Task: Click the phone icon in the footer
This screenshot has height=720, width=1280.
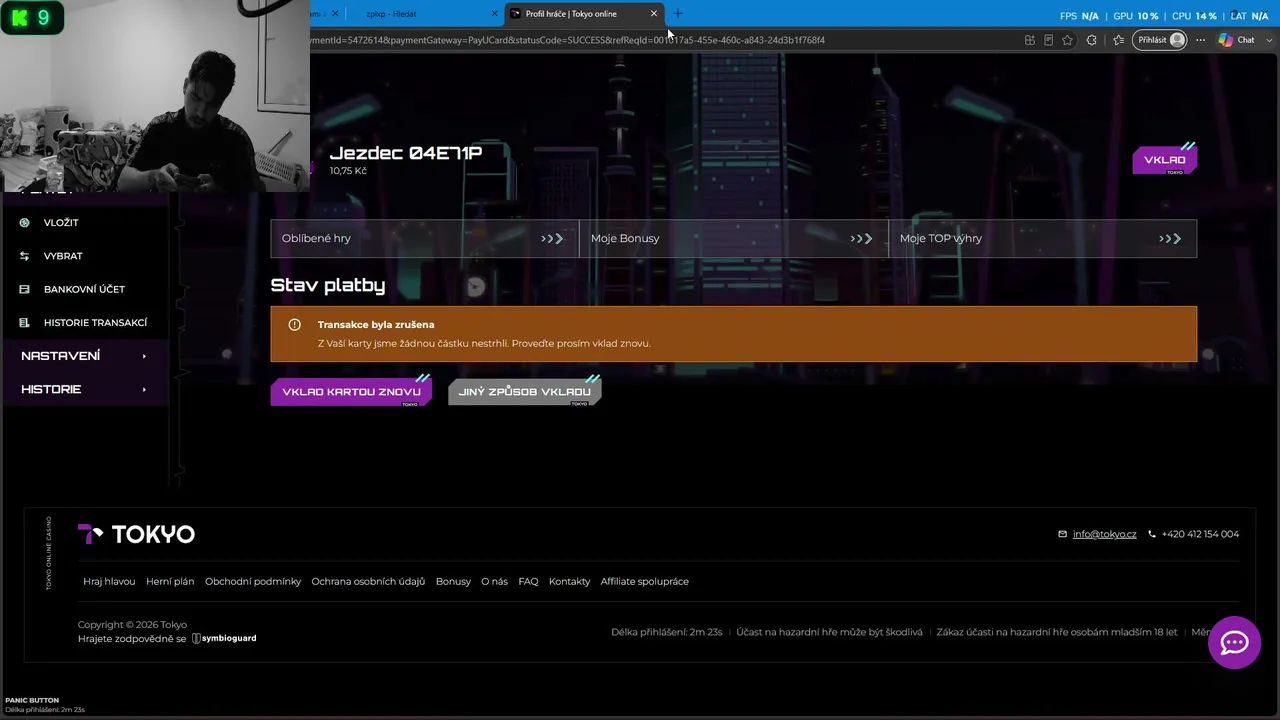Action: coord(1152,534)
